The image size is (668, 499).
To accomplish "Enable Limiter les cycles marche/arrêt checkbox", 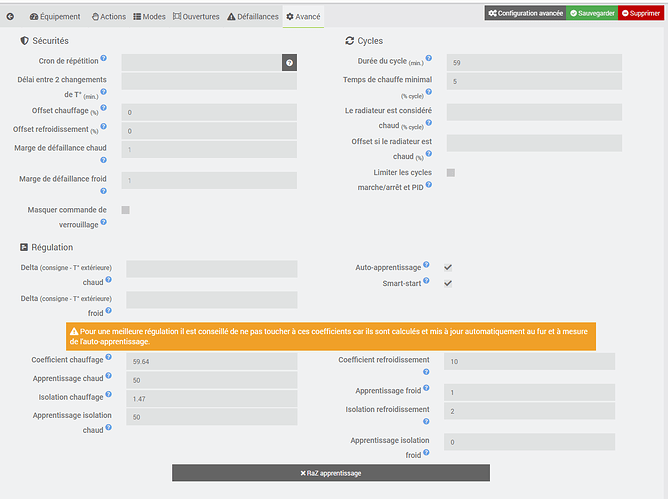I will tap(451, 173).
